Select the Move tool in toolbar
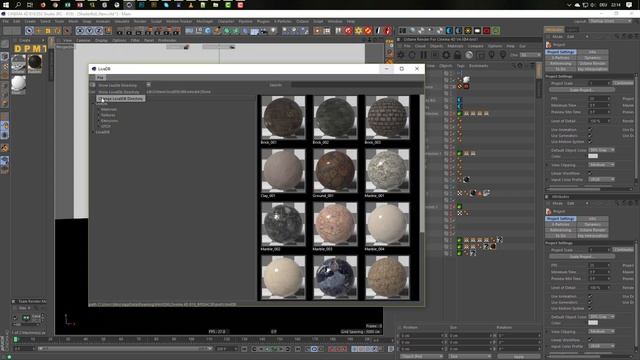Screen dimensions: 640x360 (38, 31)
